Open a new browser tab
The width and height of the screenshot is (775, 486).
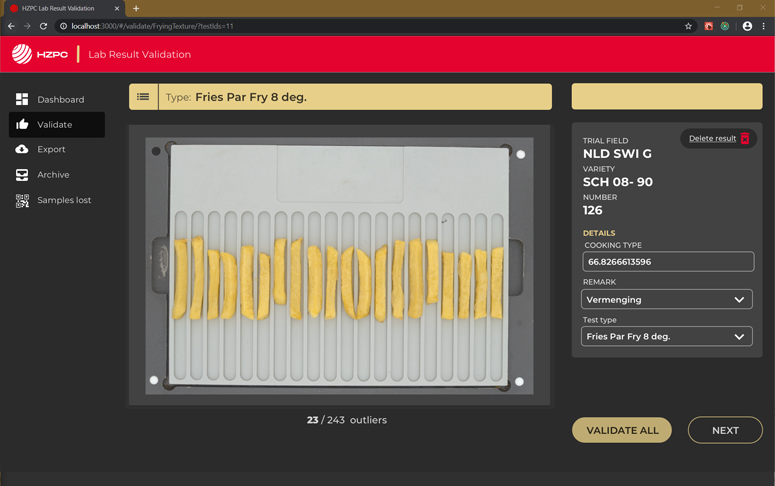(x=136, y=8)
